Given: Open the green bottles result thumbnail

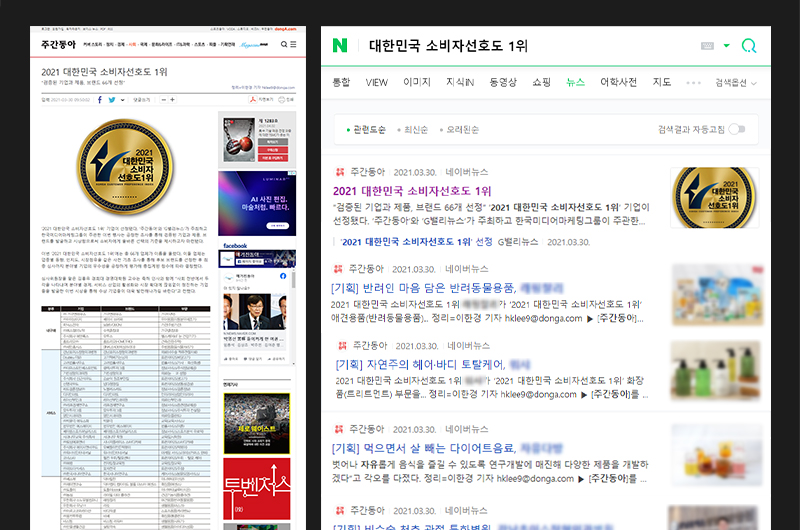Looking at the screenshot, I should pyautogui.click(x=716, y=371).
